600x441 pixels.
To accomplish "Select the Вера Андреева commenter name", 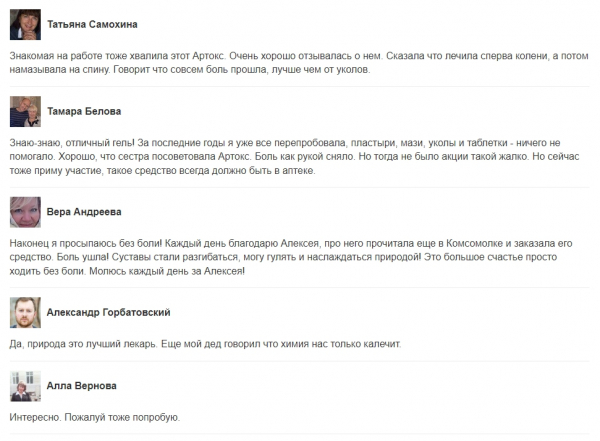I will [x=84, y=212].
